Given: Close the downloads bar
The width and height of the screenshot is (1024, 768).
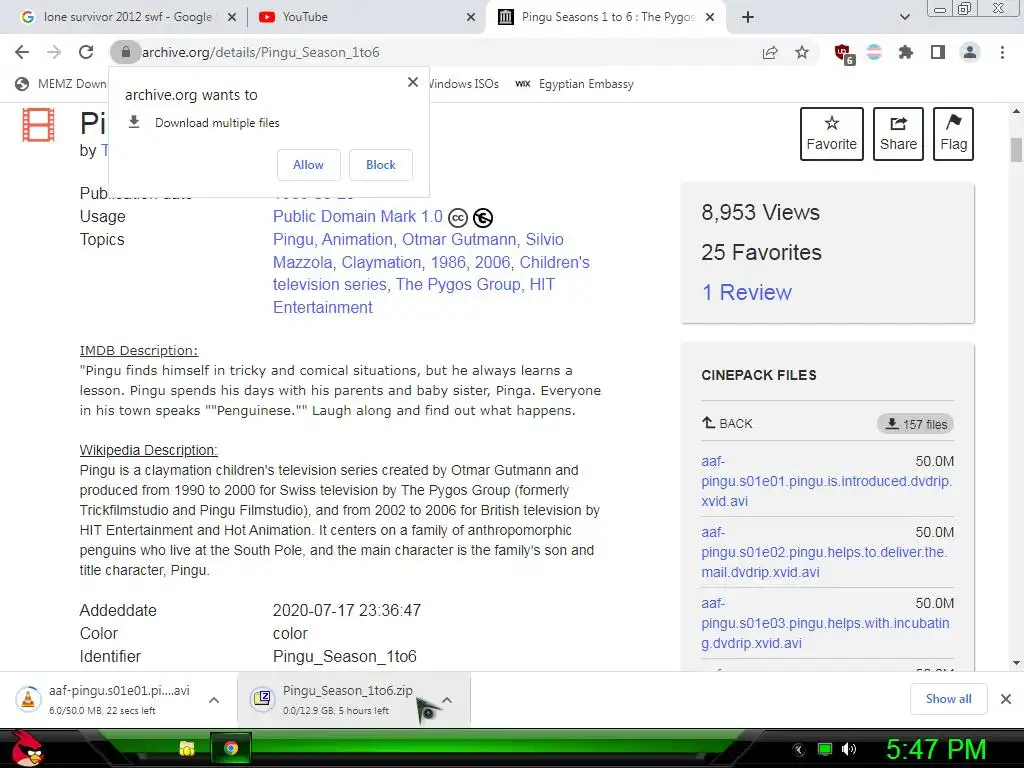Looking at the screenshot, I should 1006,699.
